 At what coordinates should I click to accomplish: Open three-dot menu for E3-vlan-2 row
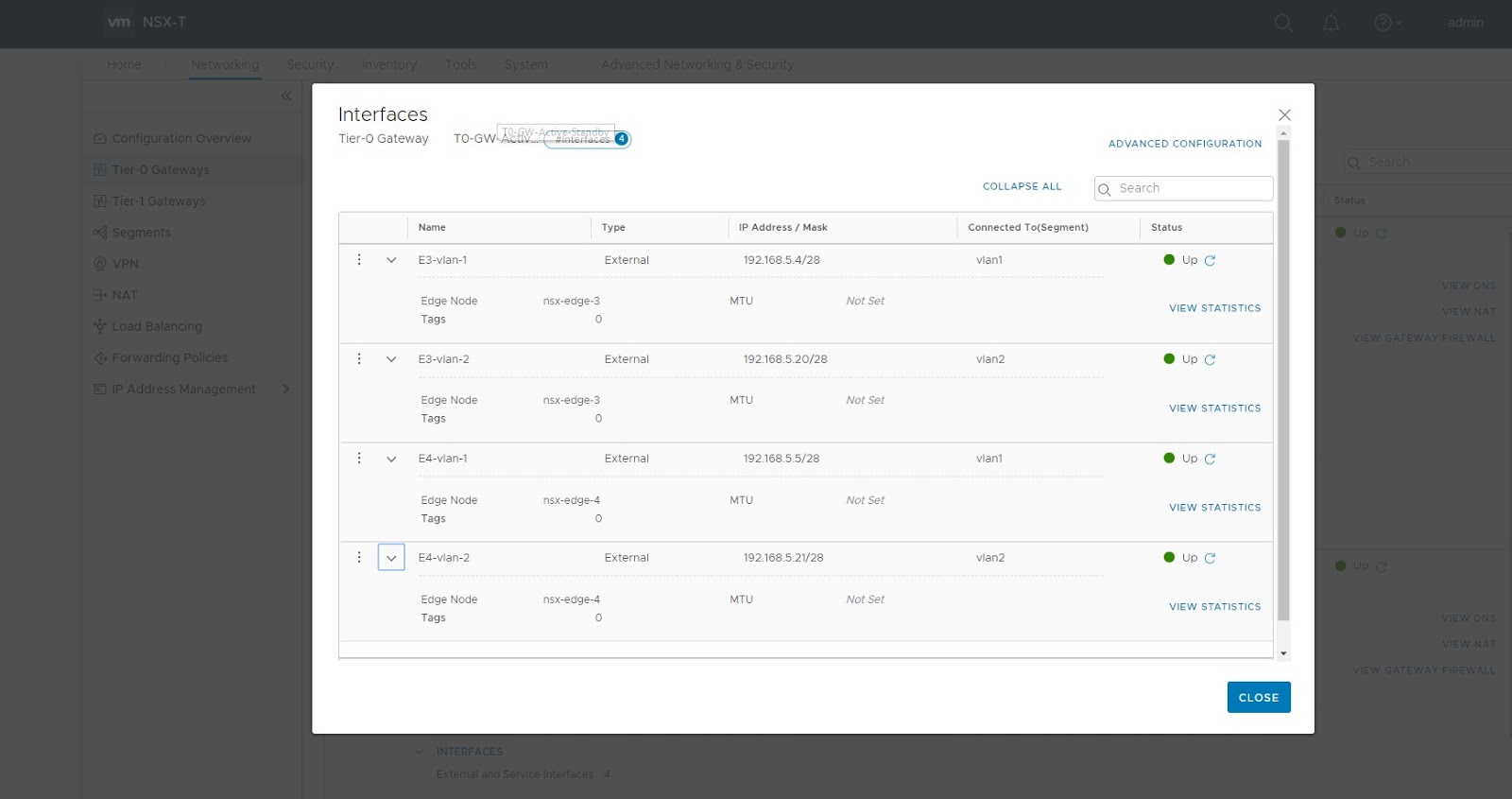(359, 359)
